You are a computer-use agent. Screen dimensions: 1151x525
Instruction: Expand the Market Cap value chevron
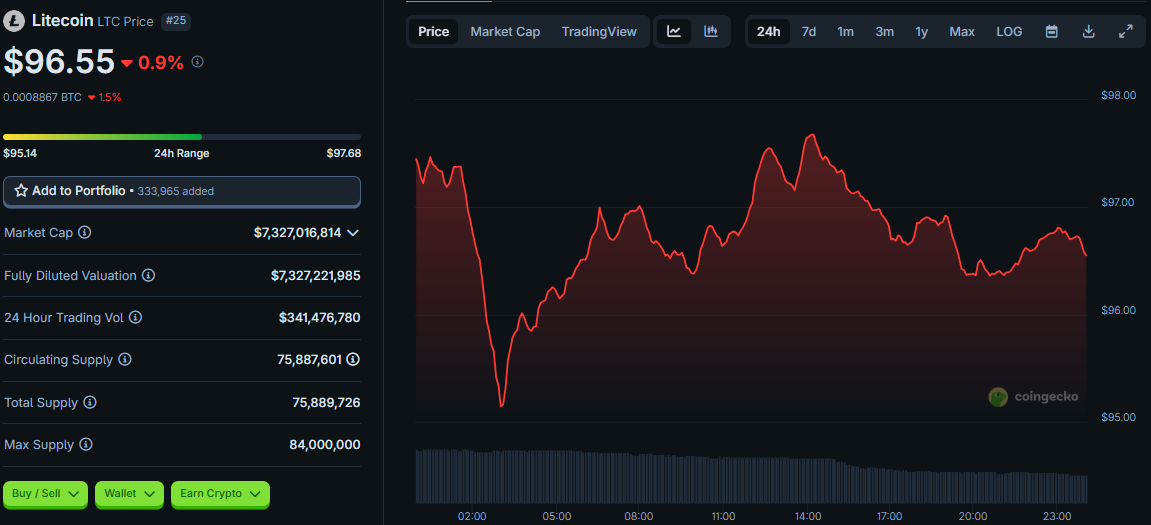[352, 233]
